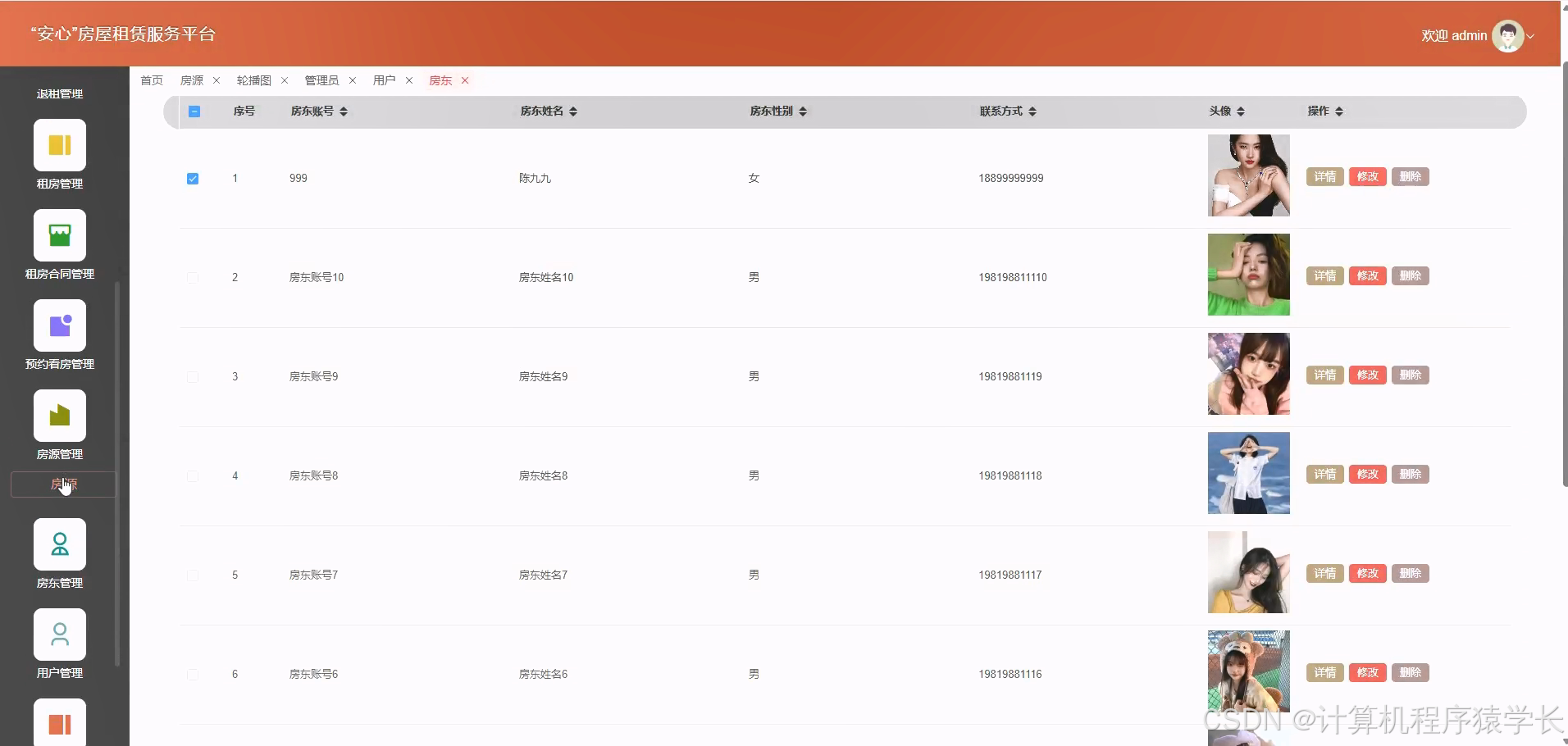Click 修改 for 陈九九 row
1568x746 pixels.
coord(1368,177)
